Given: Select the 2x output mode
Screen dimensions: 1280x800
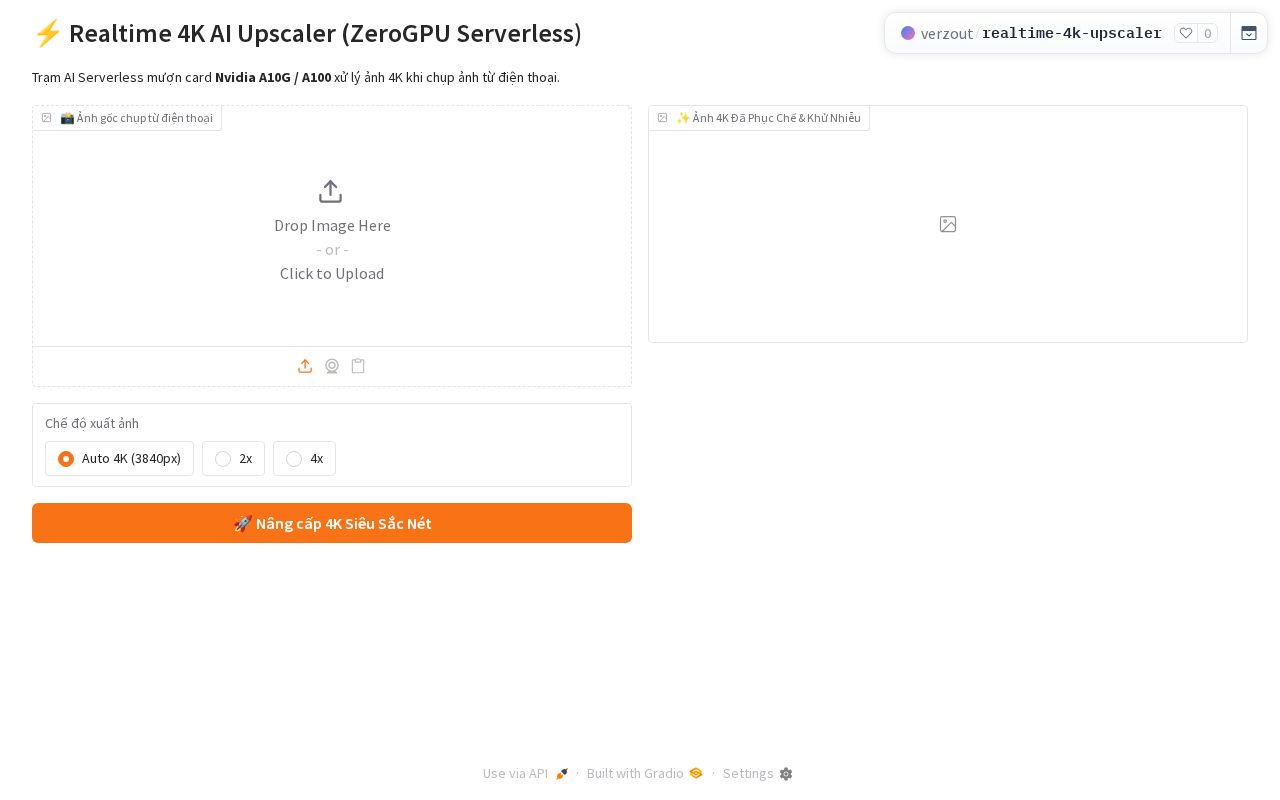Looking at the screenshot, I should tap(233, 459).
